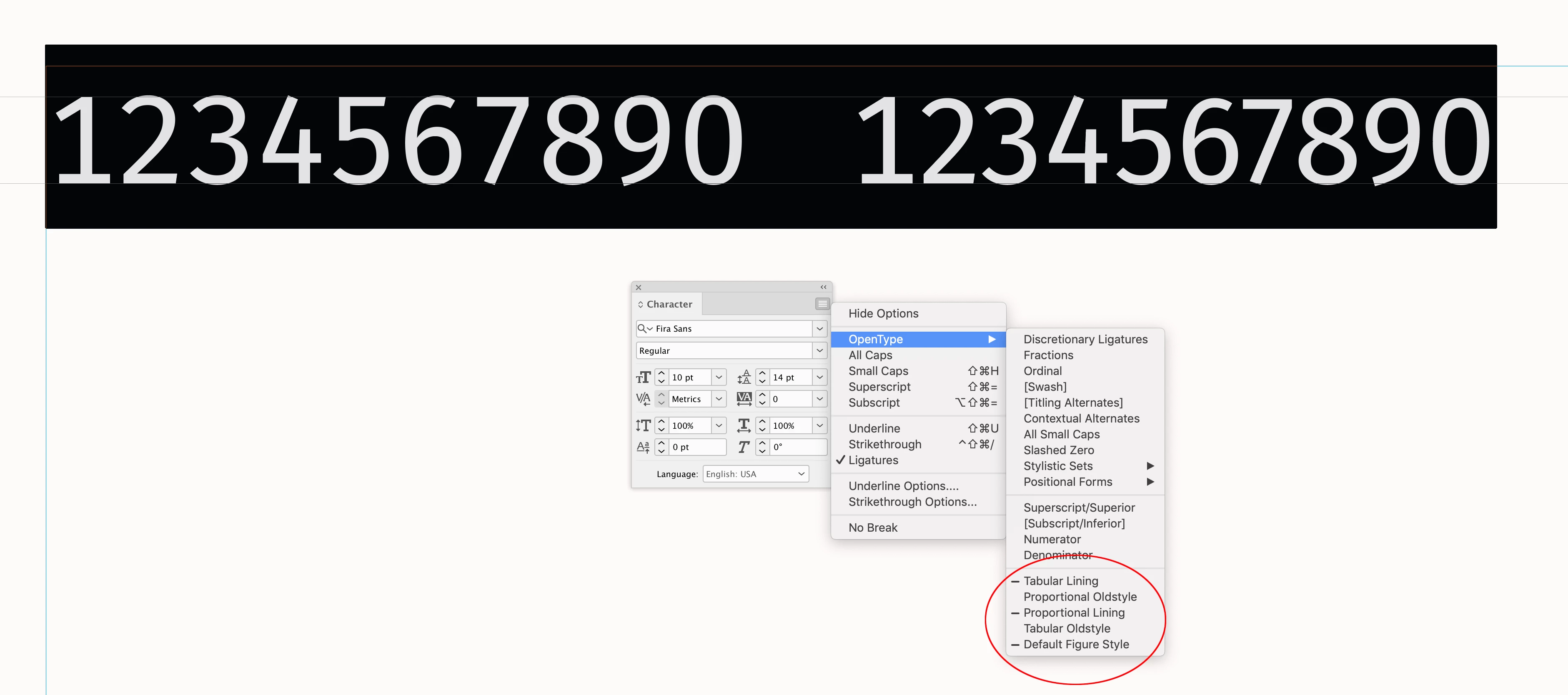The width and height of the screenshot is (1568, 695).
Task: Open the Fira Sans font family dropdown
Action: [x=819, y=329]
